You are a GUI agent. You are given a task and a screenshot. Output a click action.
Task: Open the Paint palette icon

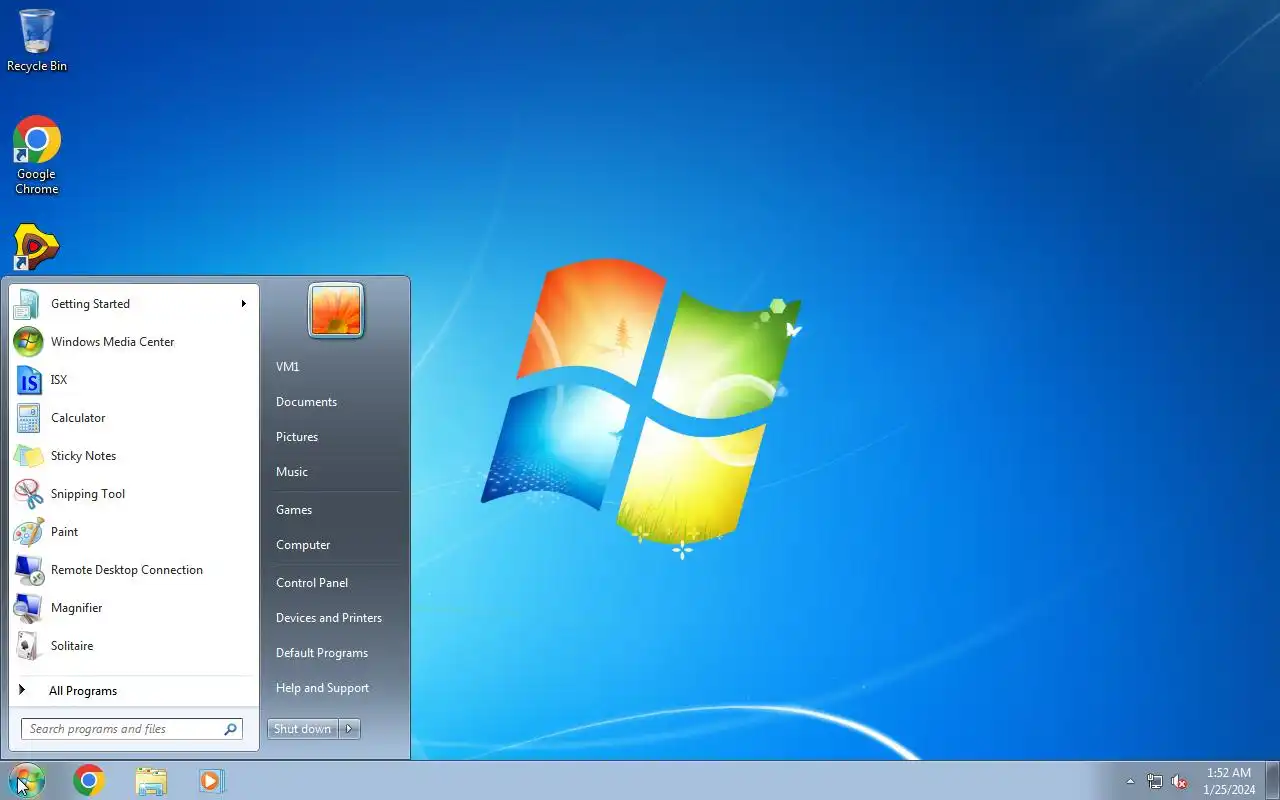coord(28,532)
